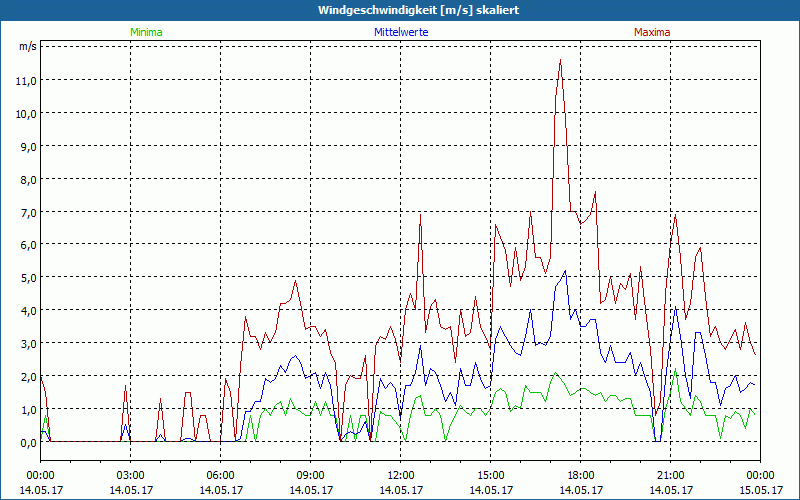
Task: Click the 11,0 y-axis value
Action: [x=27, y=81]
